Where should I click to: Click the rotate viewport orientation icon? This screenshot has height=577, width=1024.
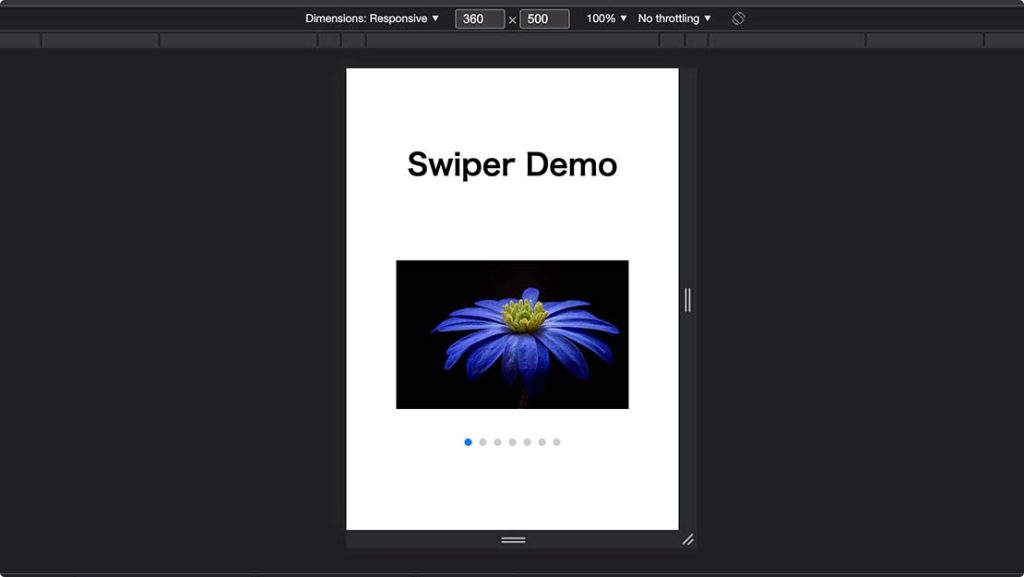[737, 18]
